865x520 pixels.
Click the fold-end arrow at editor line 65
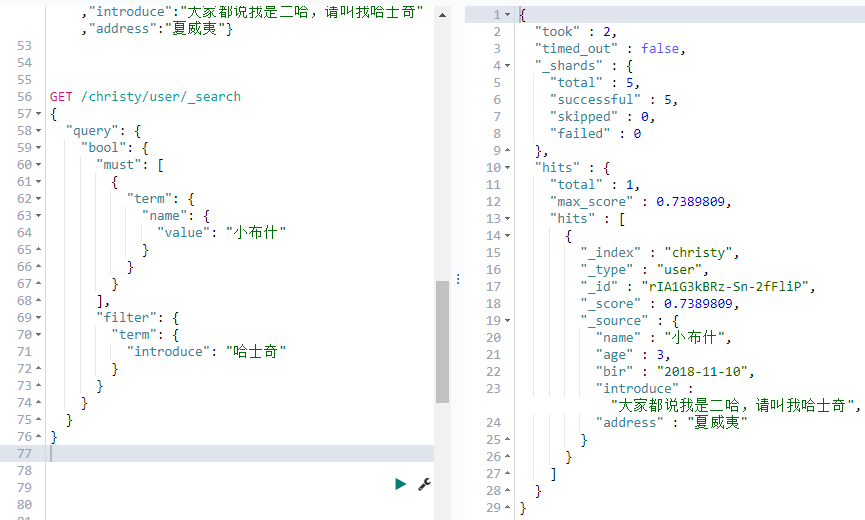coord(39,249)
